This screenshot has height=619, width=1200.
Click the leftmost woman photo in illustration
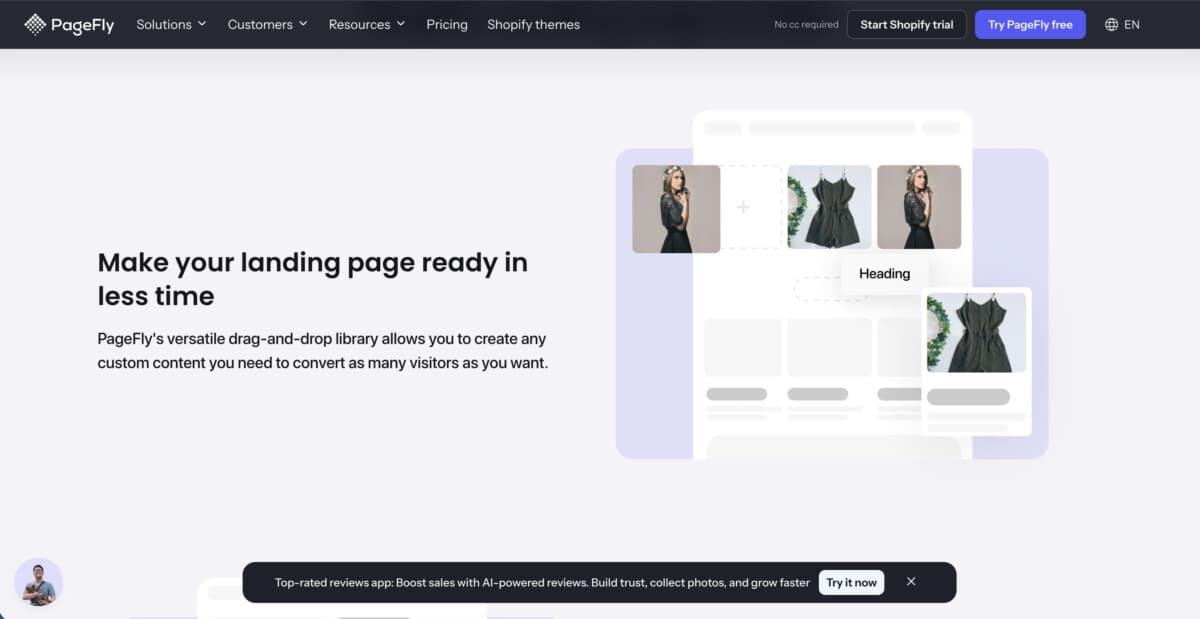click(x=676, y=208)
